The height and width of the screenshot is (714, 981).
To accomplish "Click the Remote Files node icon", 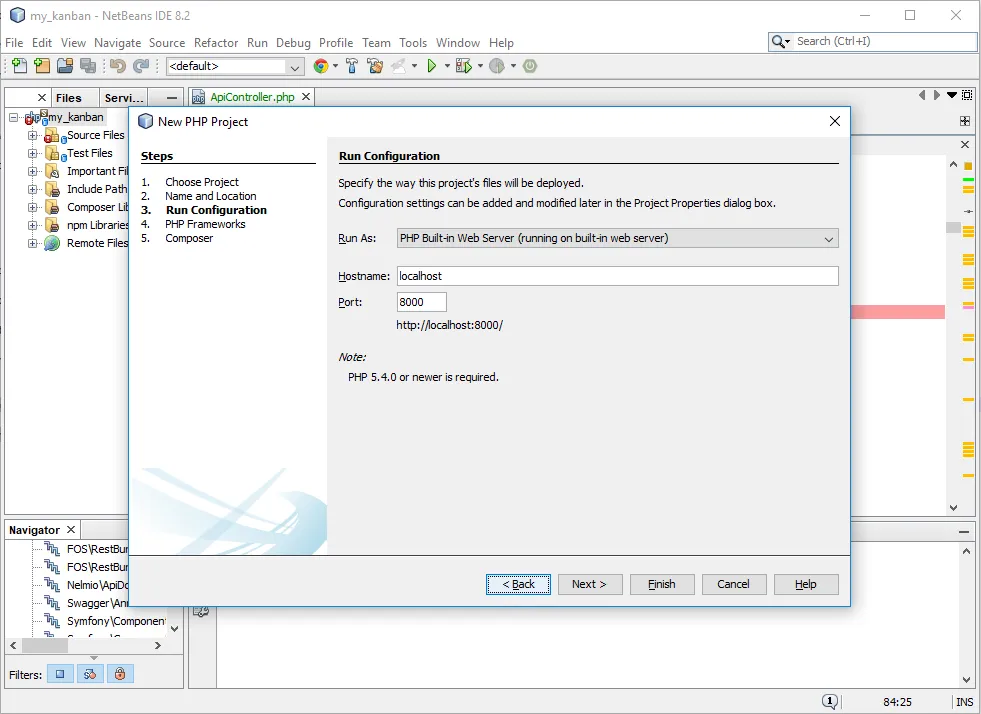I will [53, 243].
